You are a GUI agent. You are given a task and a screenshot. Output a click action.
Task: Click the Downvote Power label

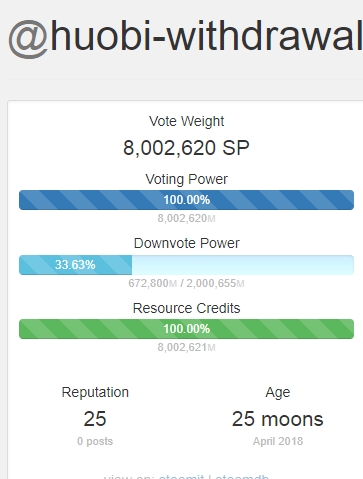pos(186,243)
